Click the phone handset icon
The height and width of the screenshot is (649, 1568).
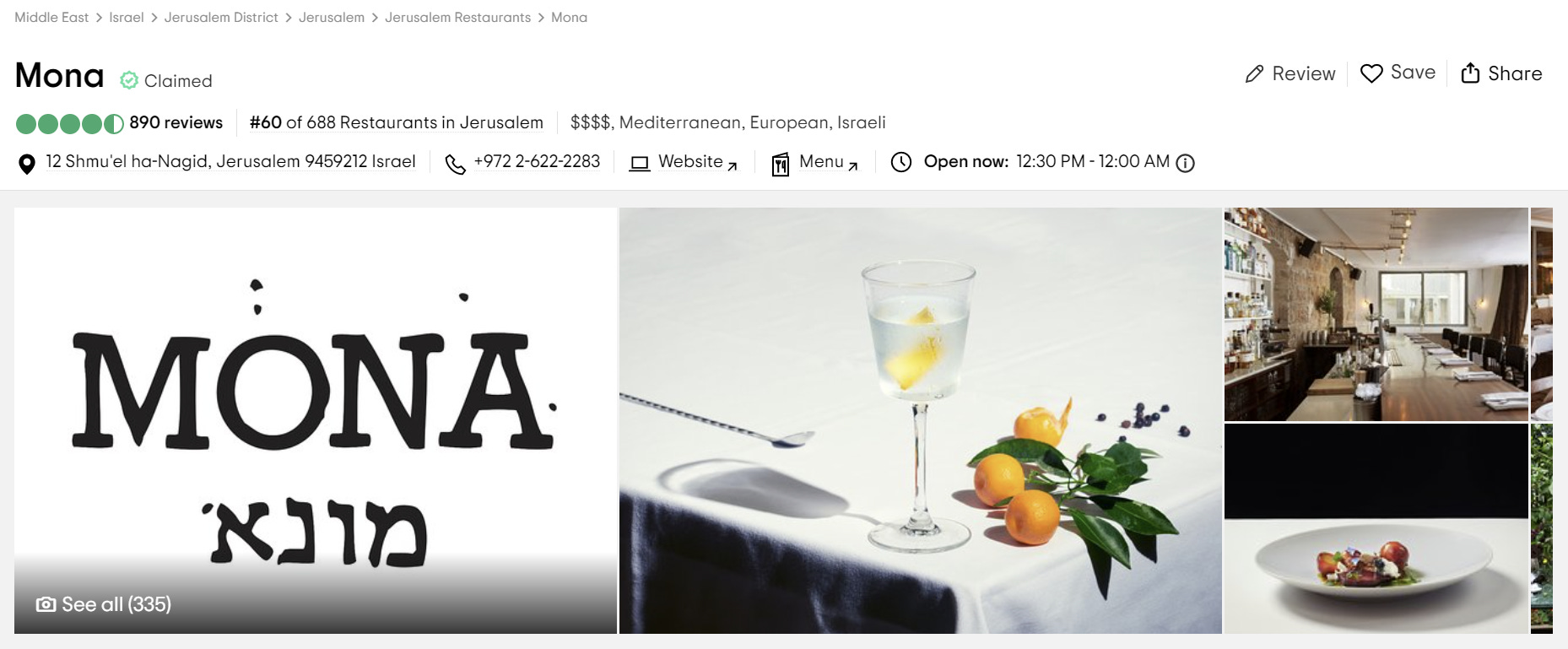(x=455, y=164)
